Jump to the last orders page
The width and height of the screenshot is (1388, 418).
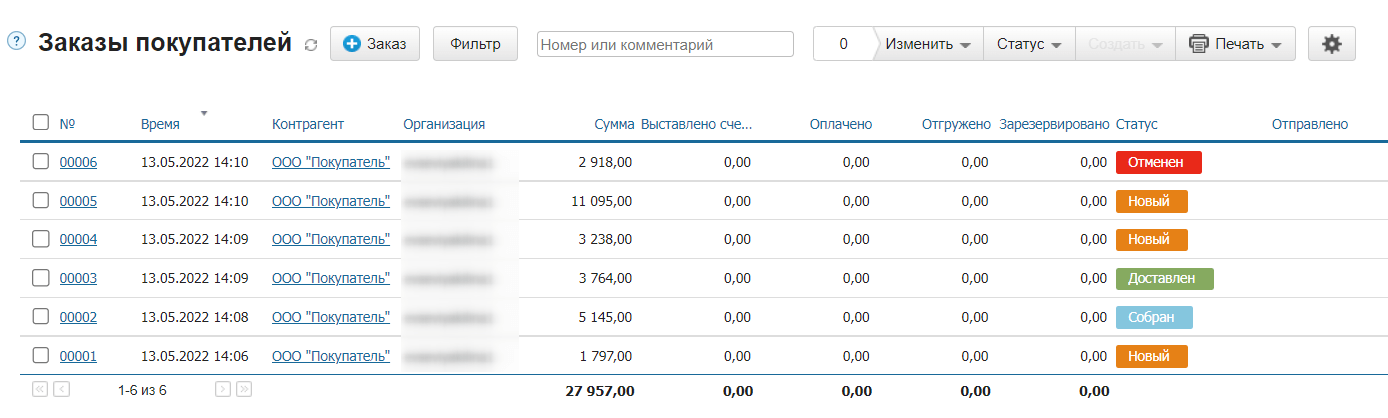tap(243, 389)
